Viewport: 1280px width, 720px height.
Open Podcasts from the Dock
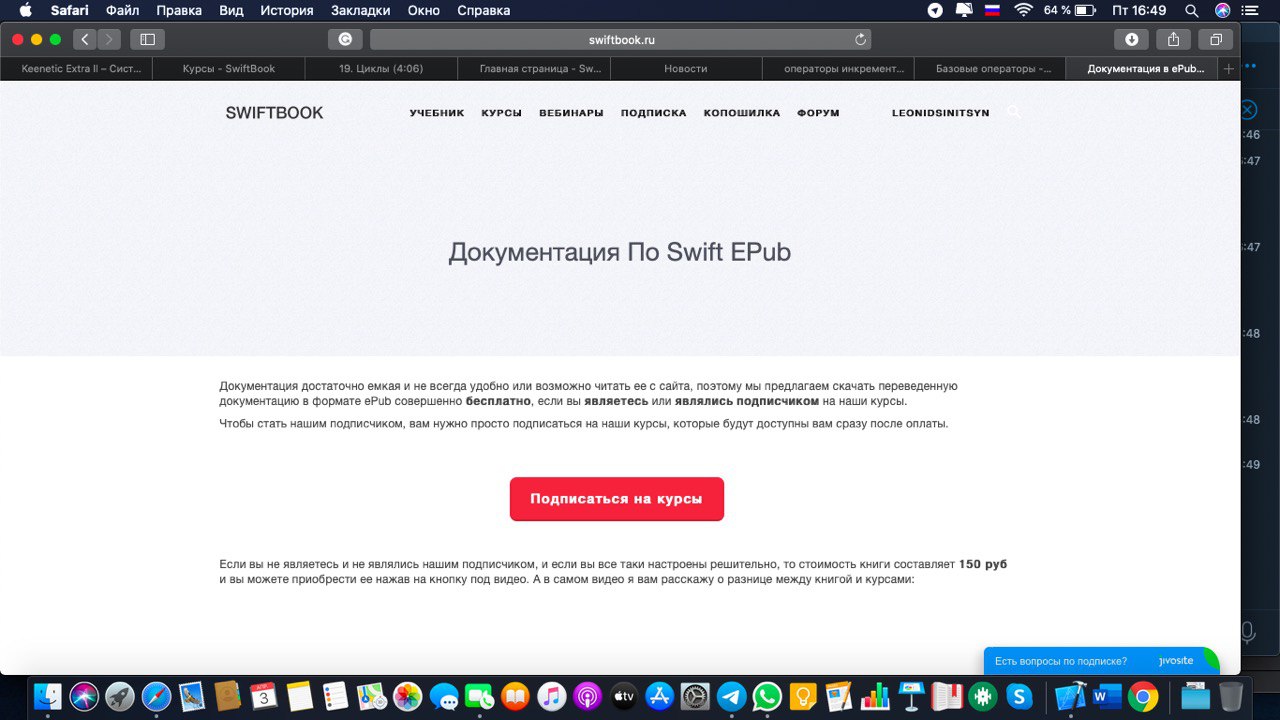pyautogui.click(x=588, y=695)
